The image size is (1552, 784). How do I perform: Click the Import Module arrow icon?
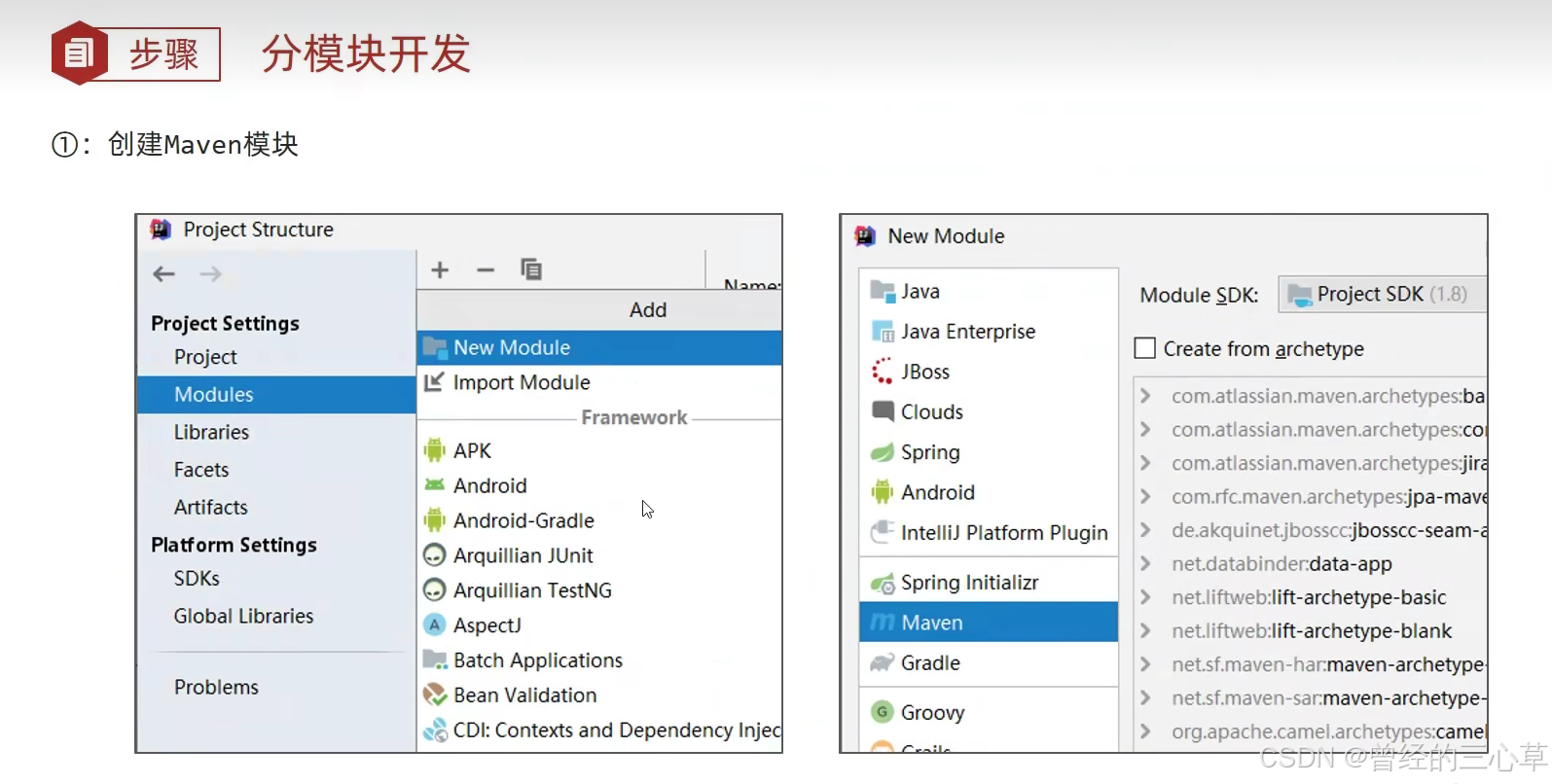[435, 382]
